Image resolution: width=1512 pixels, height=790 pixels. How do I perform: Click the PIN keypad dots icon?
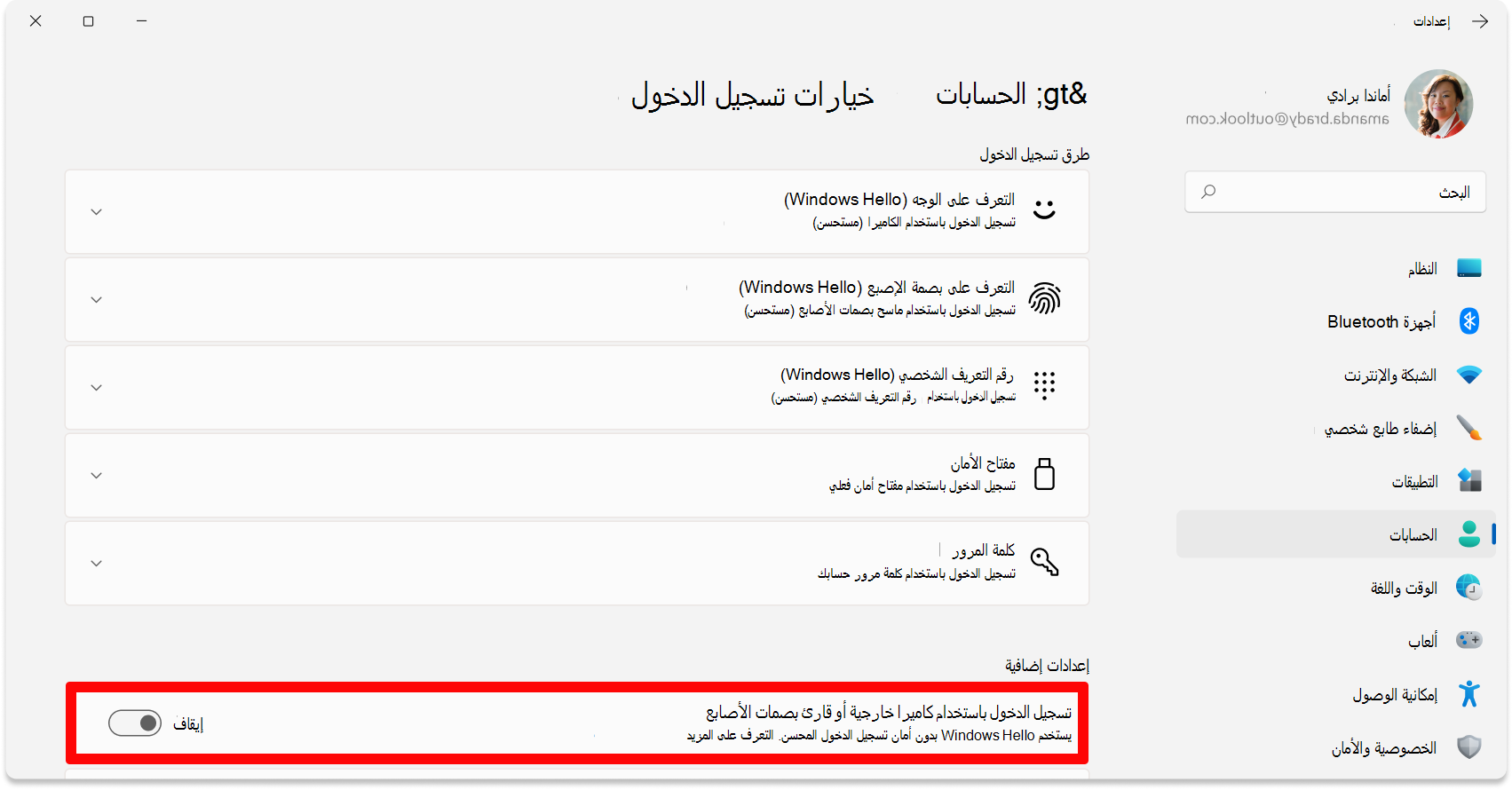(x=1044, y=385)
